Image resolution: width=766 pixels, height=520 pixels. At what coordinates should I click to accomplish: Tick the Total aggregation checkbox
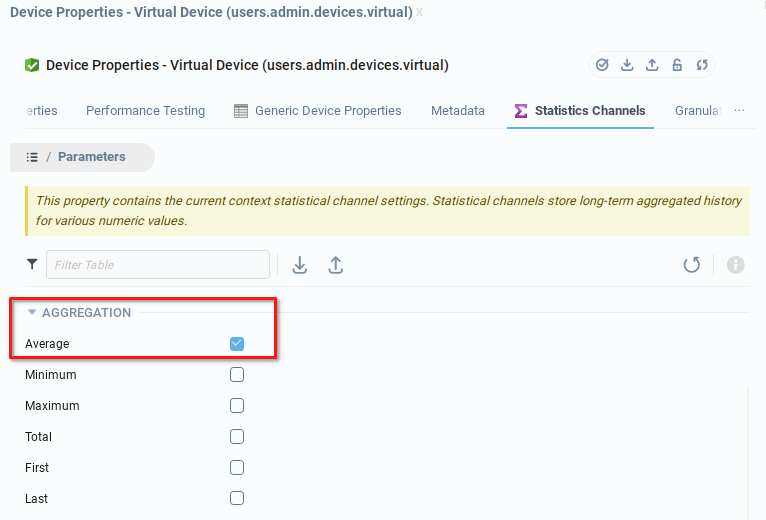pos(237,437)
